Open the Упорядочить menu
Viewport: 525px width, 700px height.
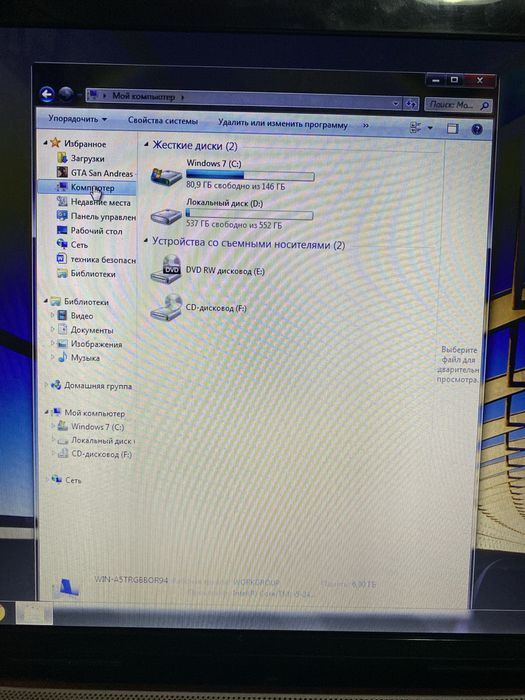point(78,119)
